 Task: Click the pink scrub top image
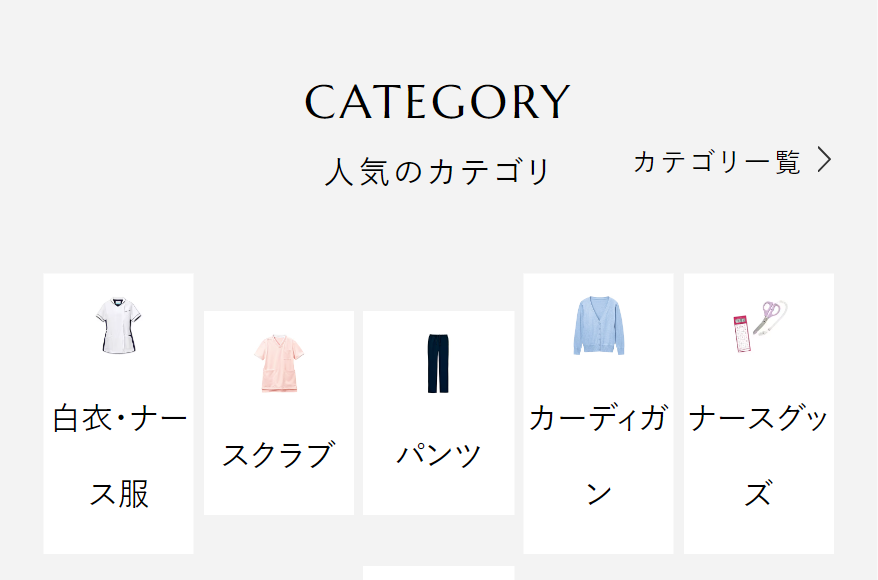(x=278, y=363)
